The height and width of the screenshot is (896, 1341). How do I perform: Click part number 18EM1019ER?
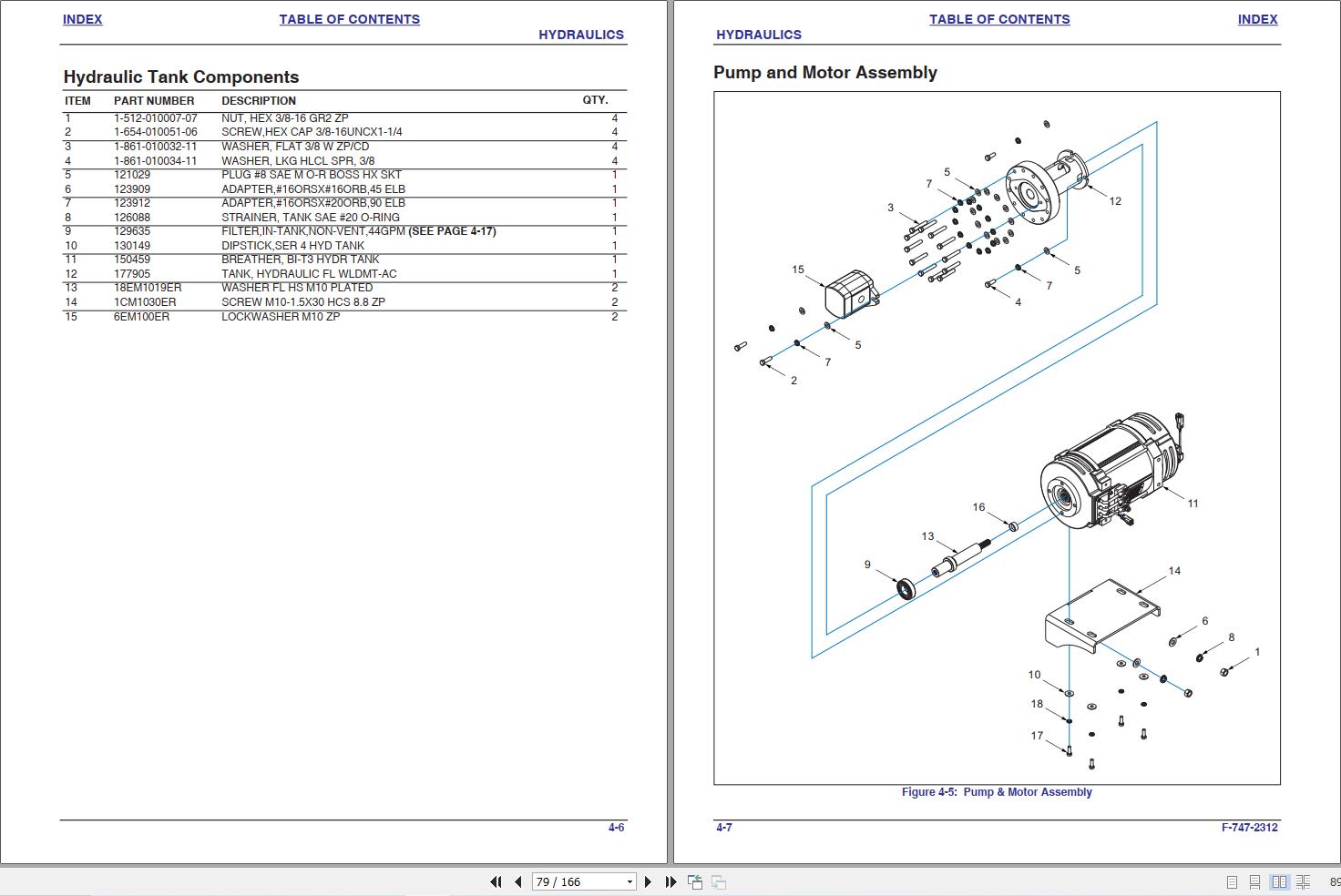(x=148, y=288)
